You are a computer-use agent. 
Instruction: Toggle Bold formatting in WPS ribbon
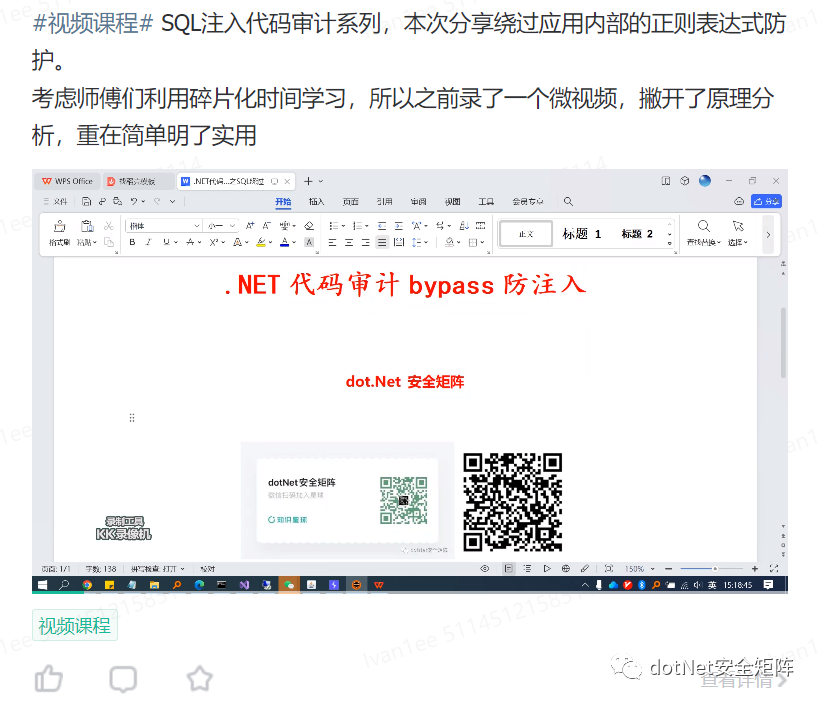point(132,242)
